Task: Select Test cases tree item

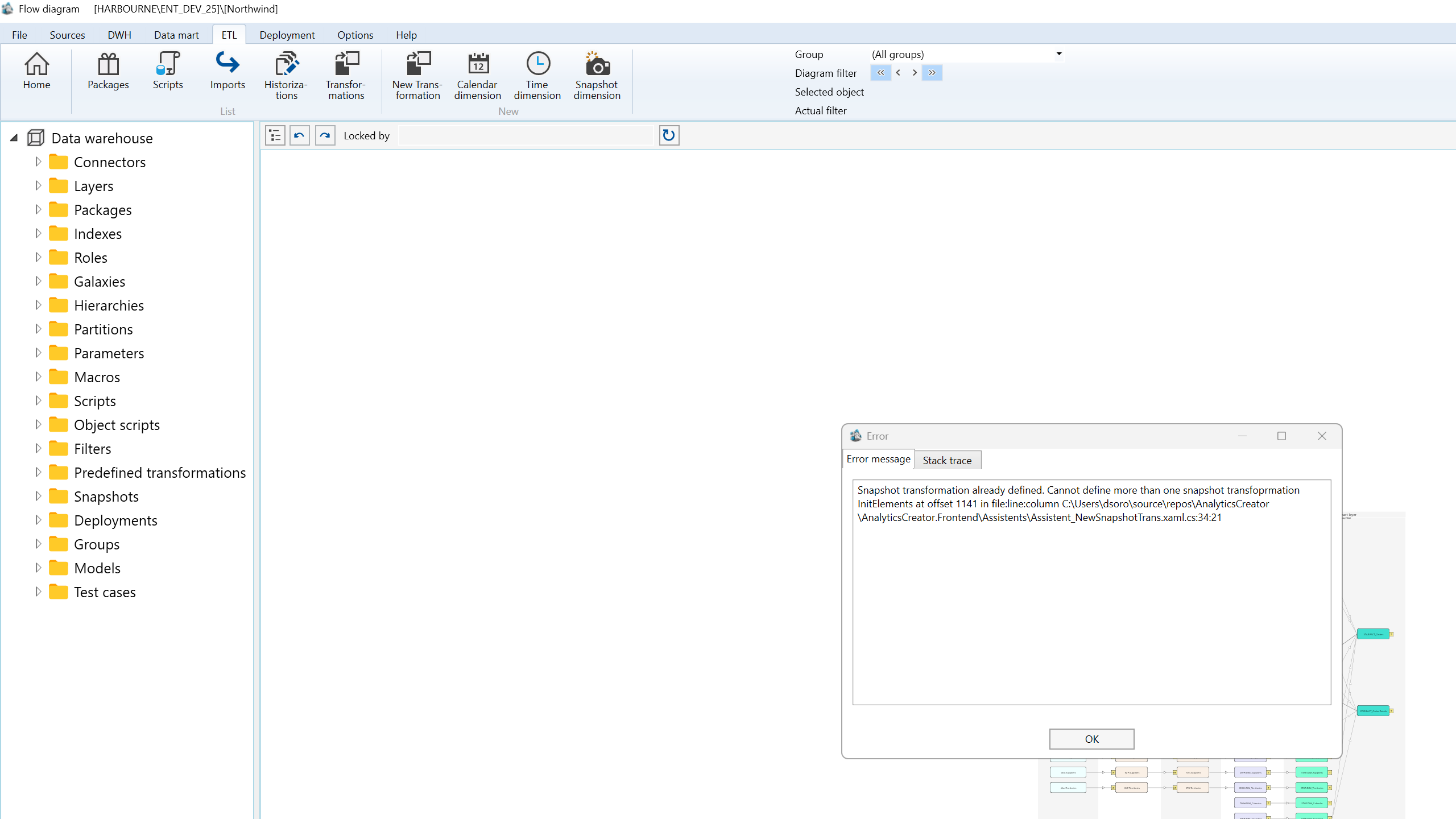Action: (105, 592)
